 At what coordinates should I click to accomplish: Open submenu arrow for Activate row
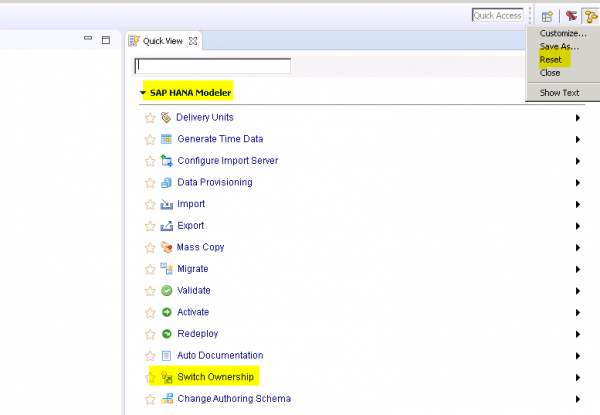(x=578, y=313)
